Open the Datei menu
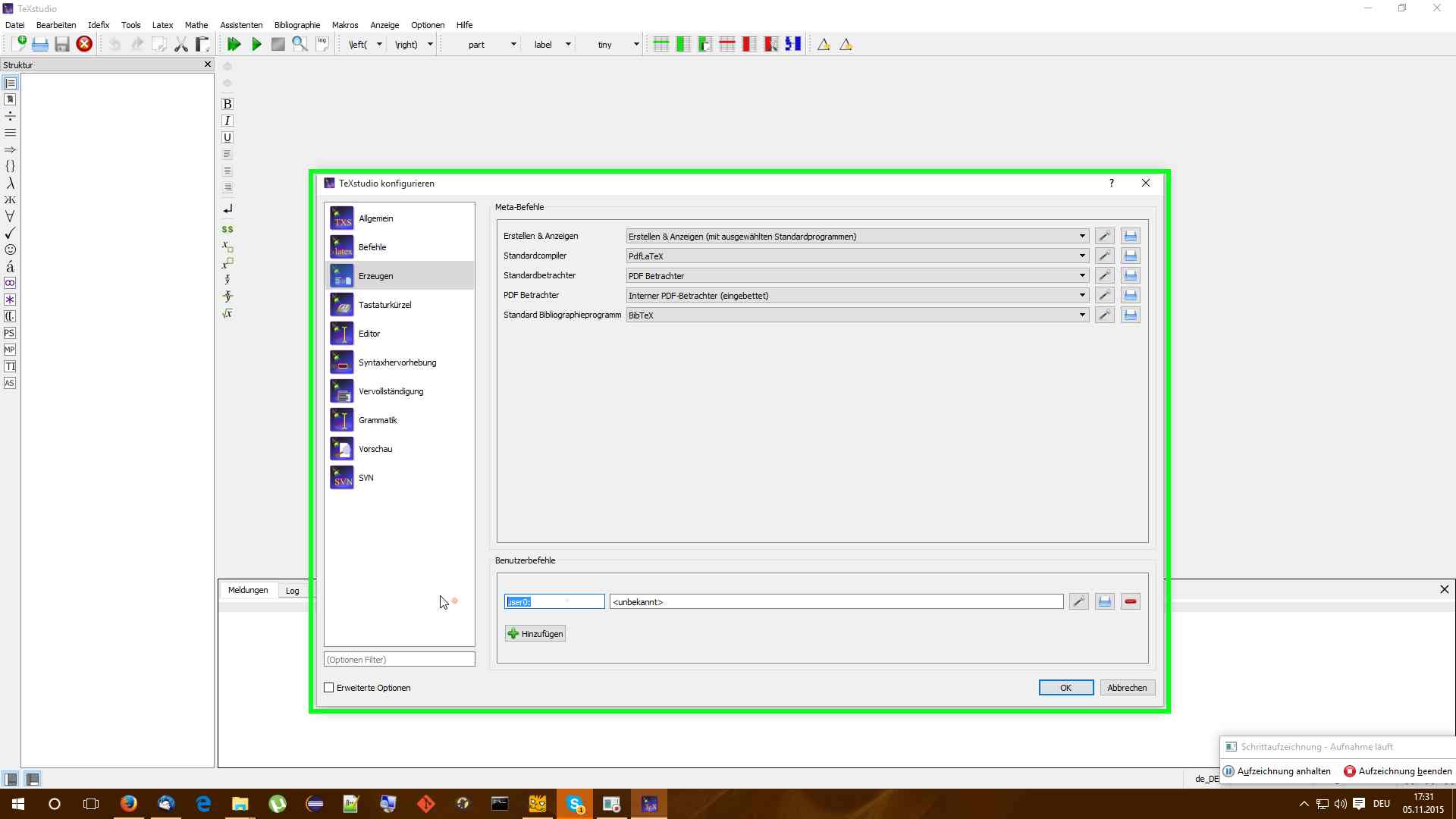 pyautogui.click(x=14, y=25)
